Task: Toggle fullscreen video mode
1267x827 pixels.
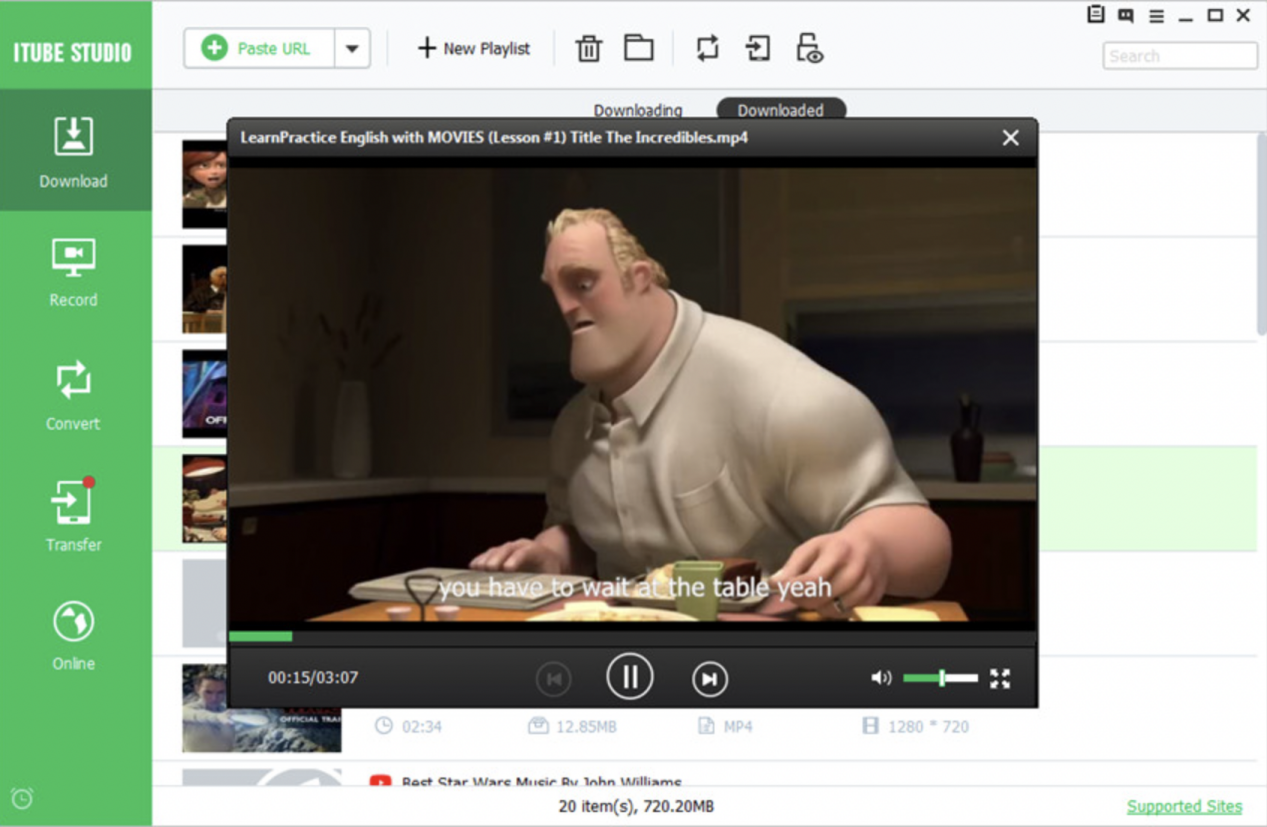Action: tap(1000, 678)
